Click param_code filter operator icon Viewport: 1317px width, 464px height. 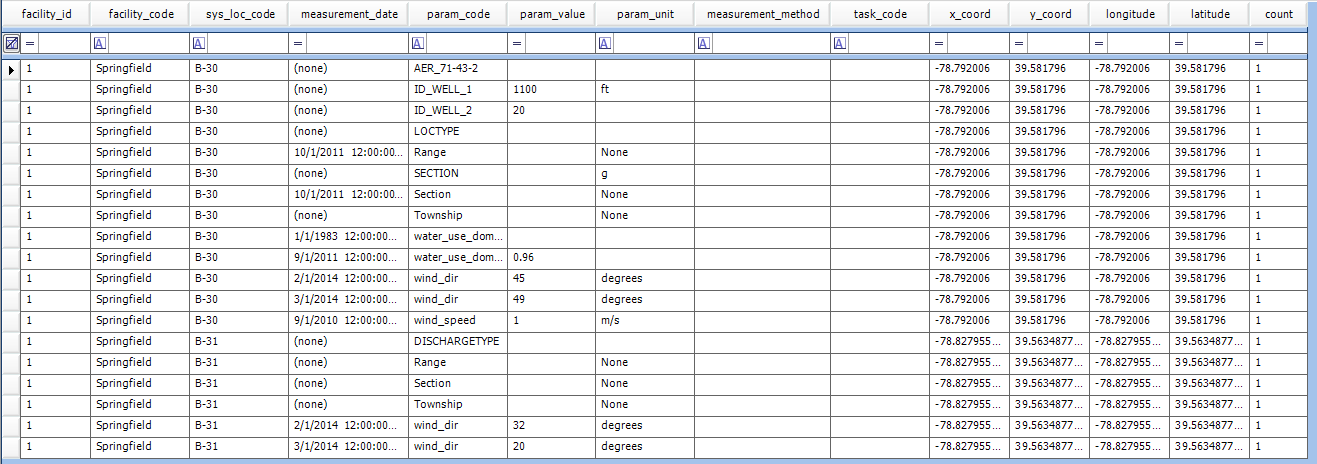click(x=418, y=44)
